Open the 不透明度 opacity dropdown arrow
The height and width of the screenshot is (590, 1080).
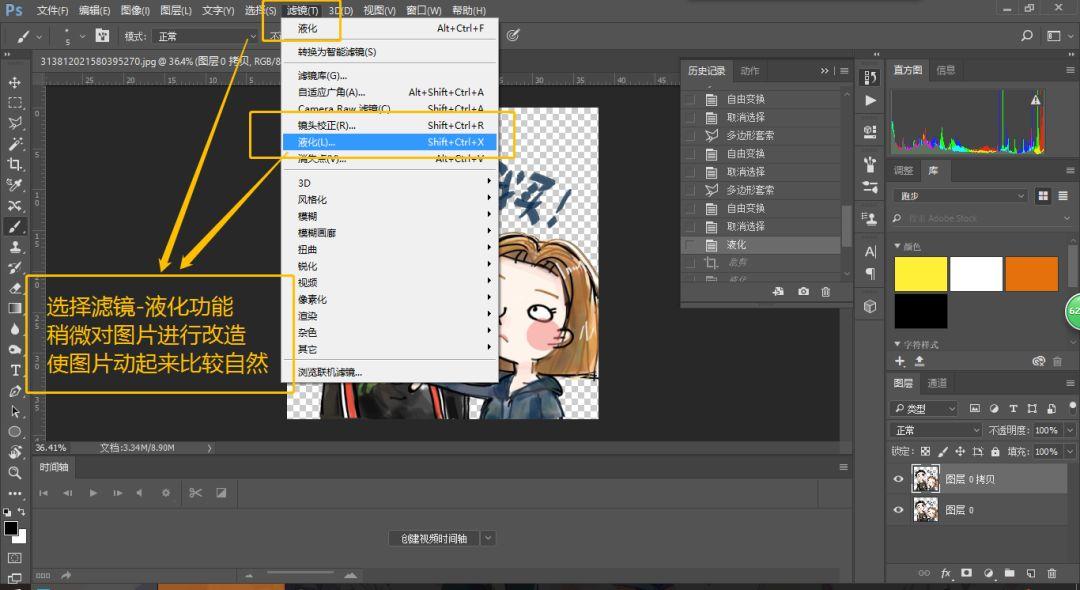1070,430
